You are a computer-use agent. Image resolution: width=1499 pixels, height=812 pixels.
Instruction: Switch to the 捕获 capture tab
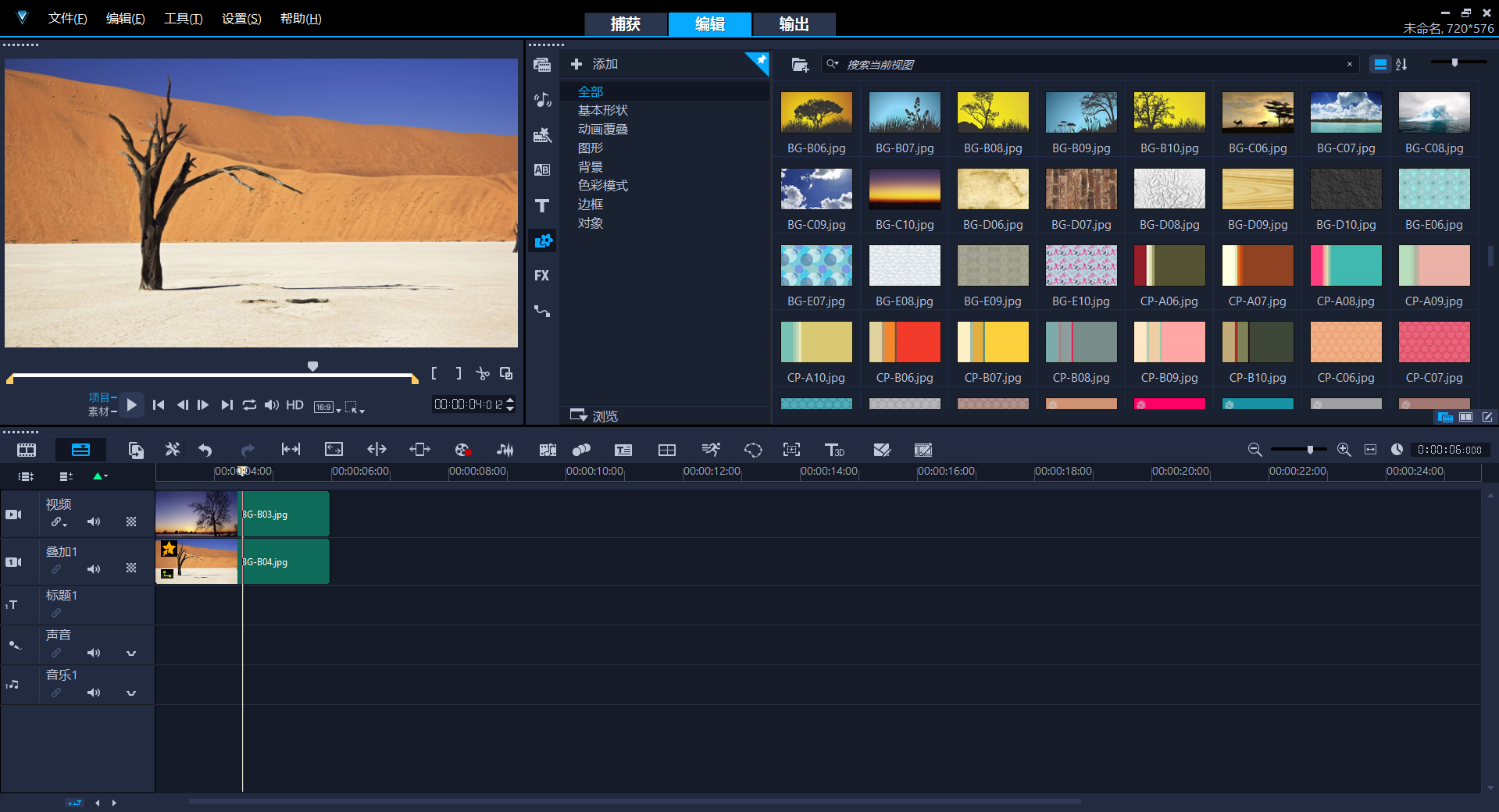click(x=626, y=24)
